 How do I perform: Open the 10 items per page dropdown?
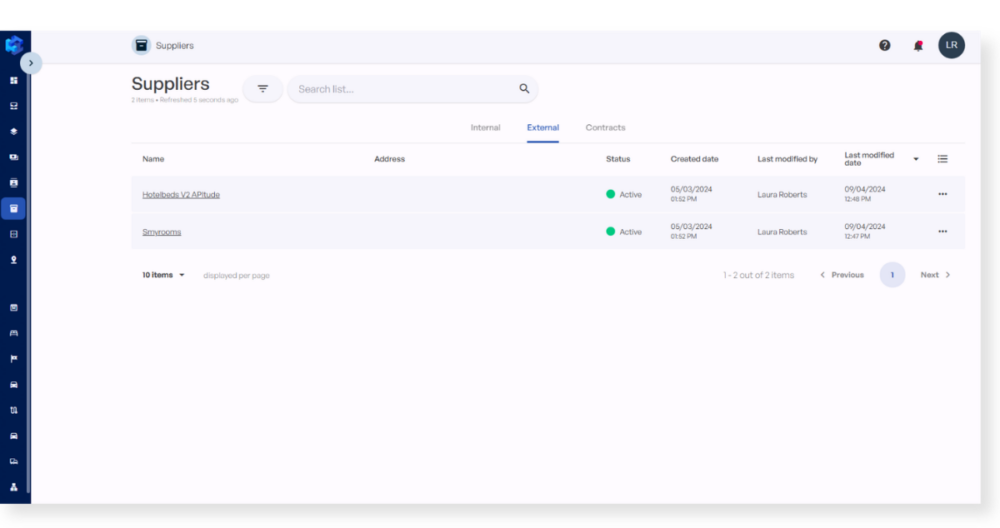pyautogui.click(x=163, y=275)
